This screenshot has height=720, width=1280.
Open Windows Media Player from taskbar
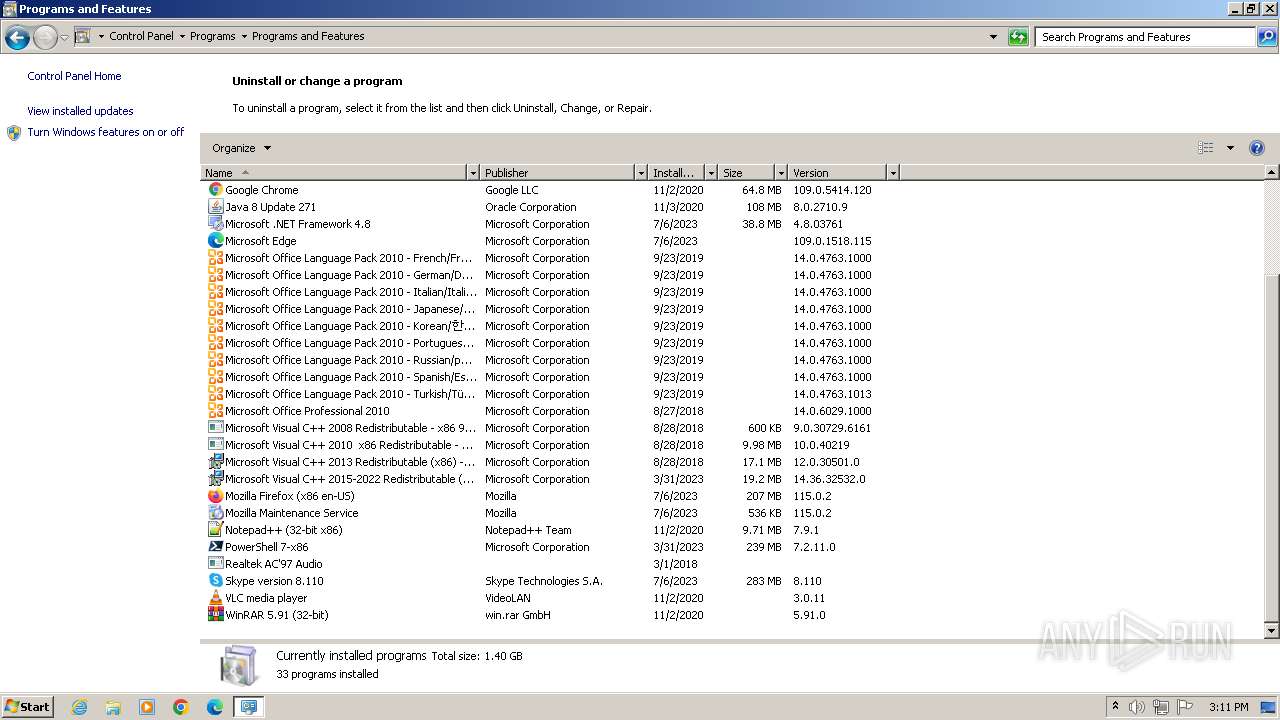147,707
